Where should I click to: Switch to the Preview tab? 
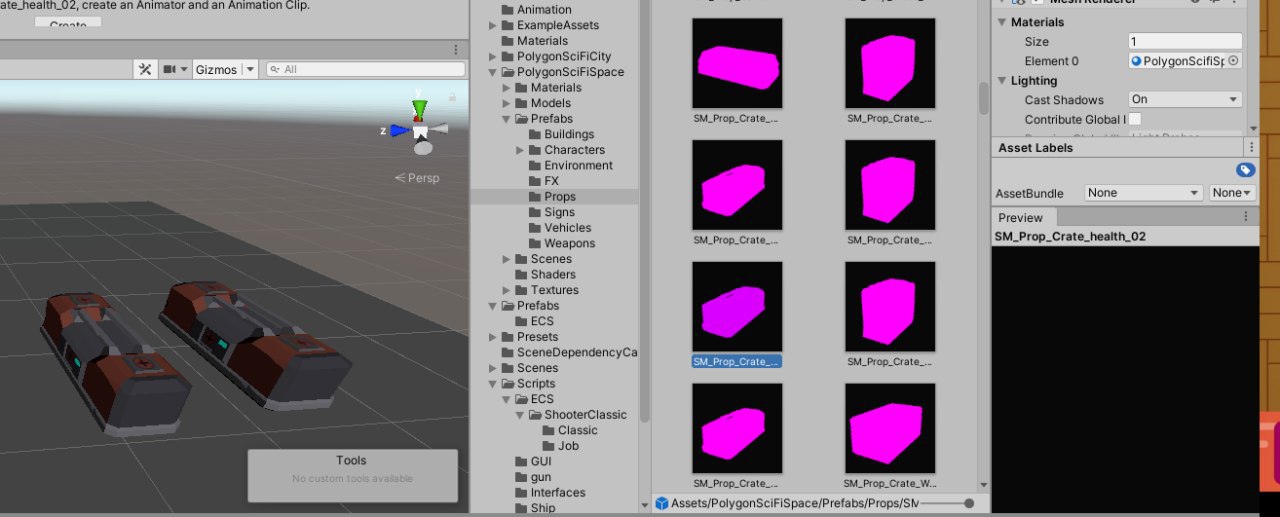(1020, 217)
